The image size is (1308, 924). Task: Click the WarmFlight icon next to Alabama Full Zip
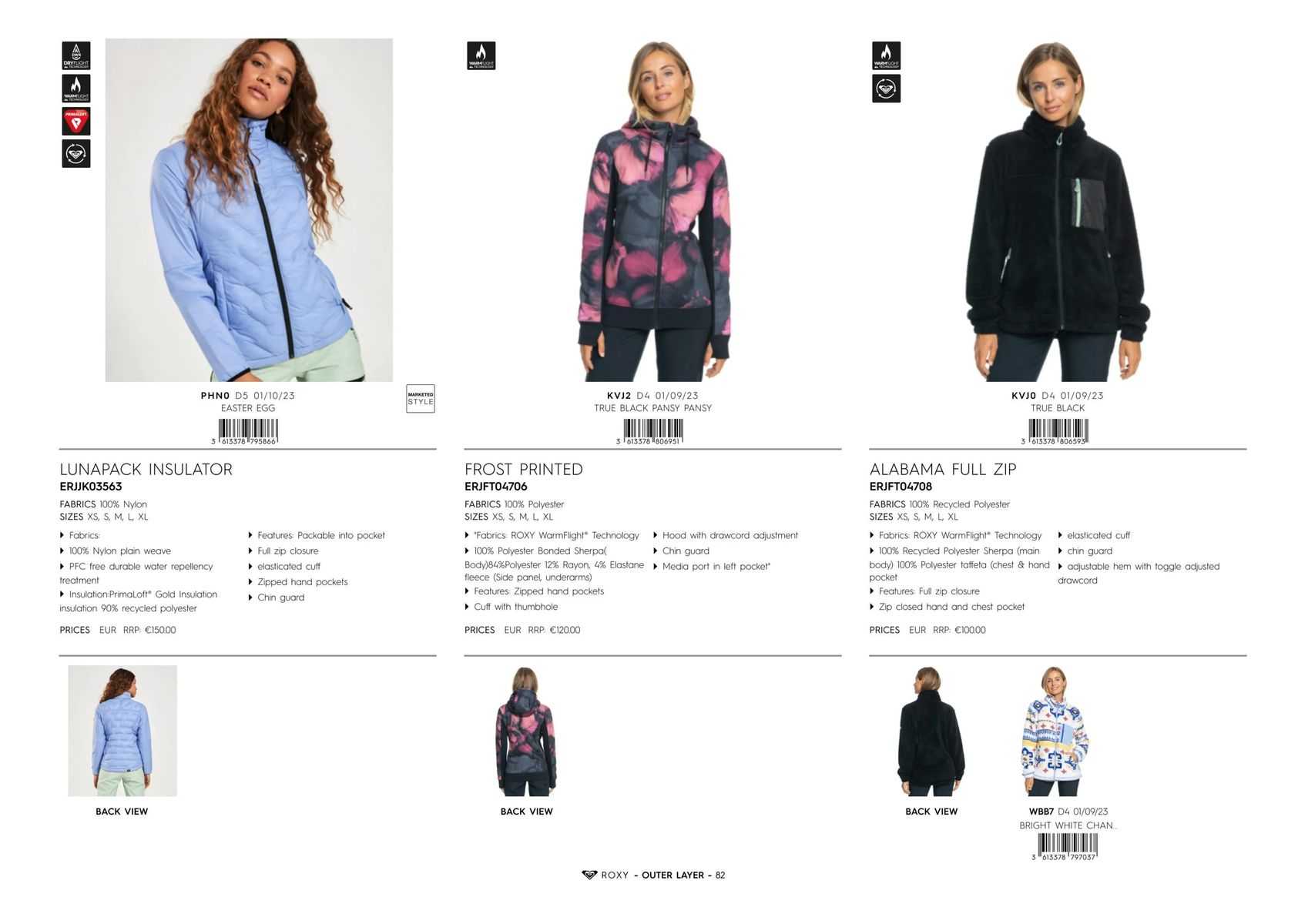(x=887, y=56)
